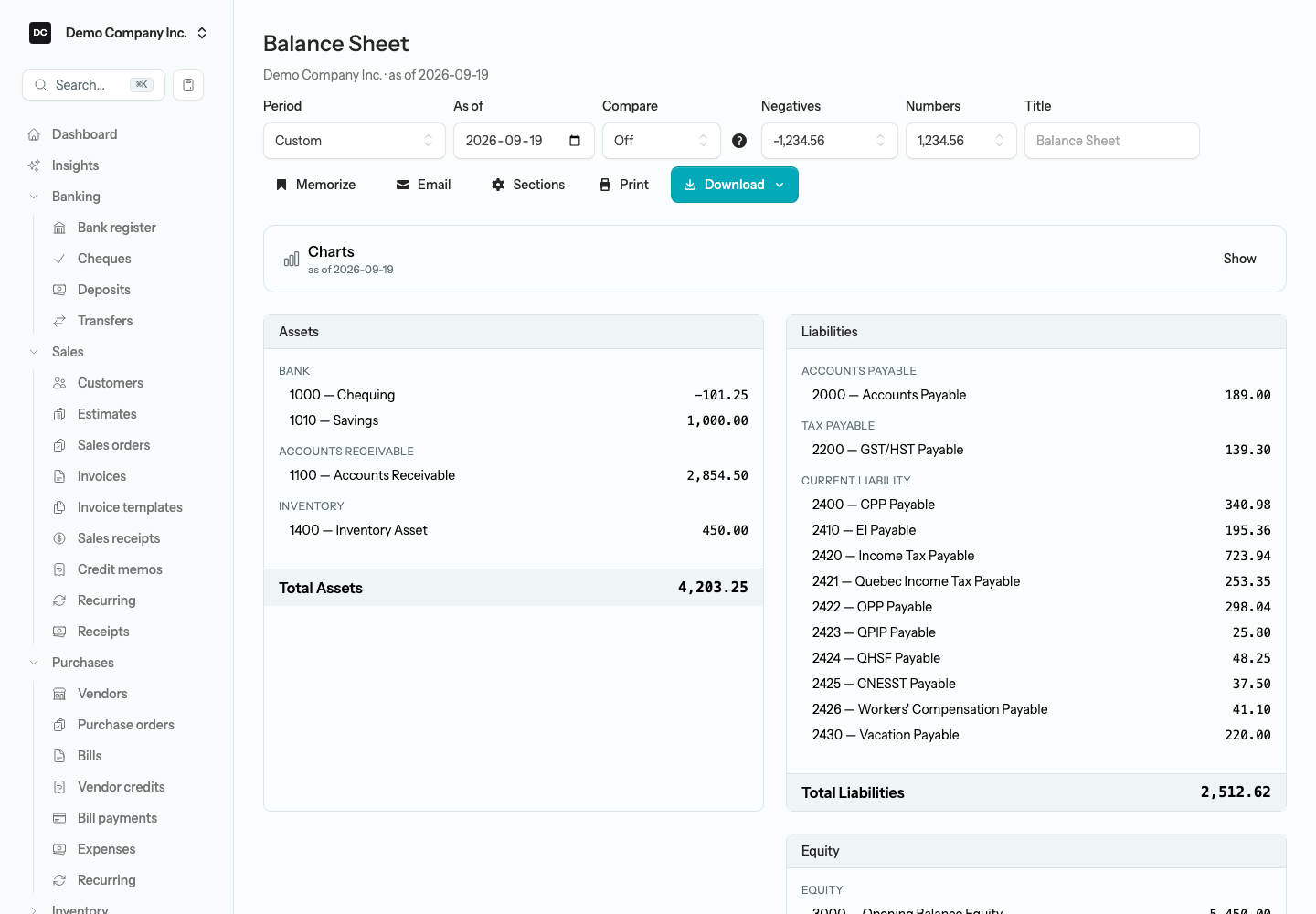Click the Demo Company DC logo
The width and height of the screenshot is (1316, 914).
pyautogui.click(x=40, y=33)
